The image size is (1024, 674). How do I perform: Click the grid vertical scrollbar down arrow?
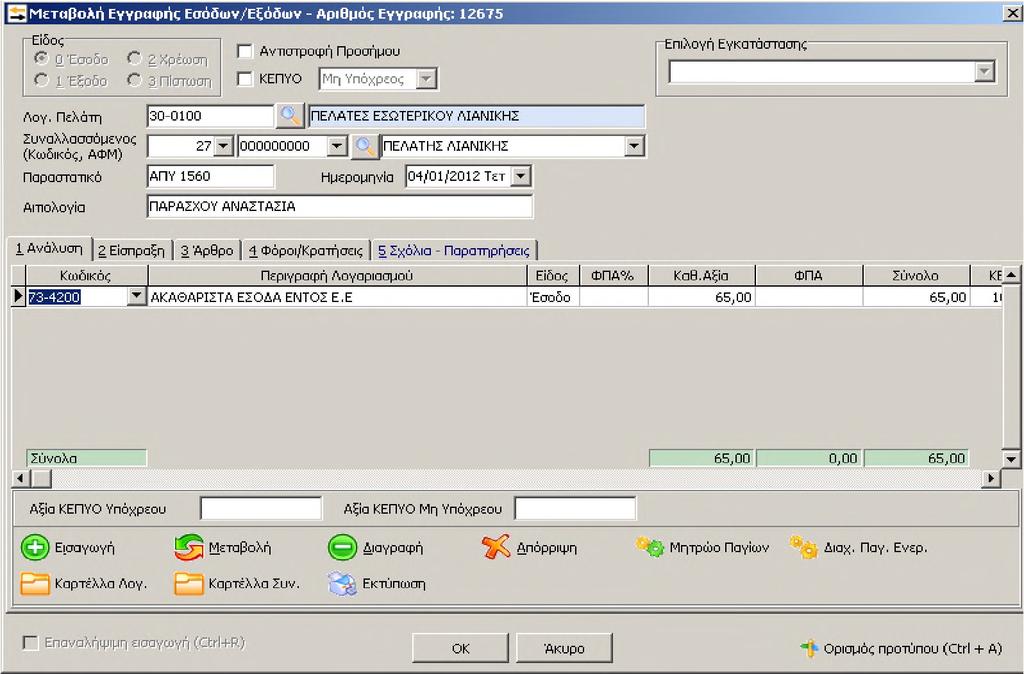pyautogui.click(x=1011, y=459)
